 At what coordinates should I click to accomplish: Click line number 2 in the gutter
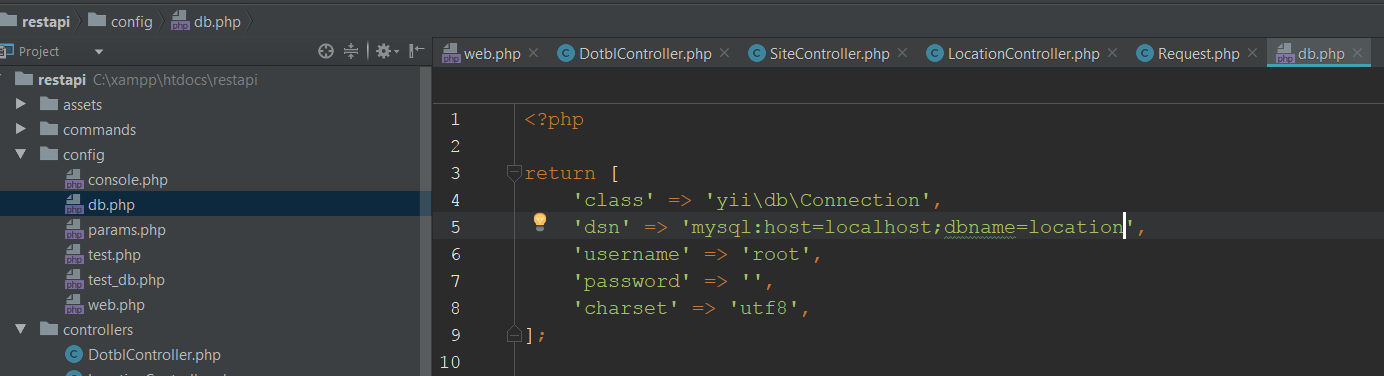(455, 146)
